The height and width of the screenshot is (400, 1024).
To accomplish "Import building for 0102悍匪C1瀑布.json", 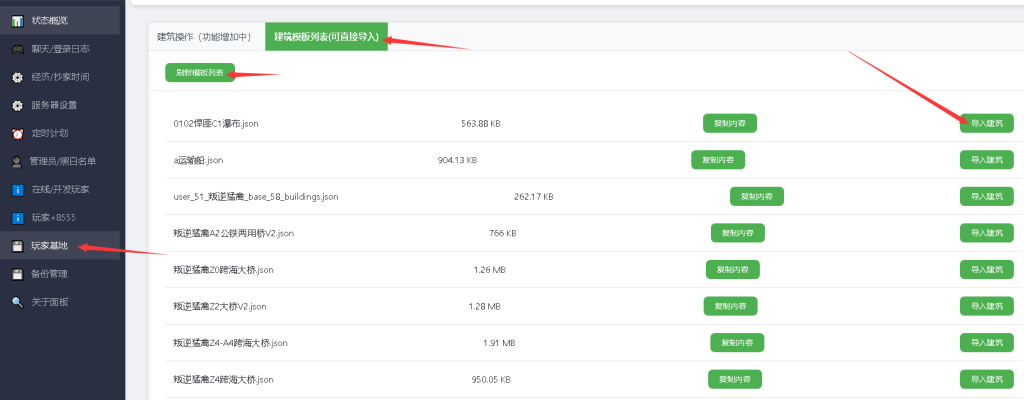I will coord(986,123).
